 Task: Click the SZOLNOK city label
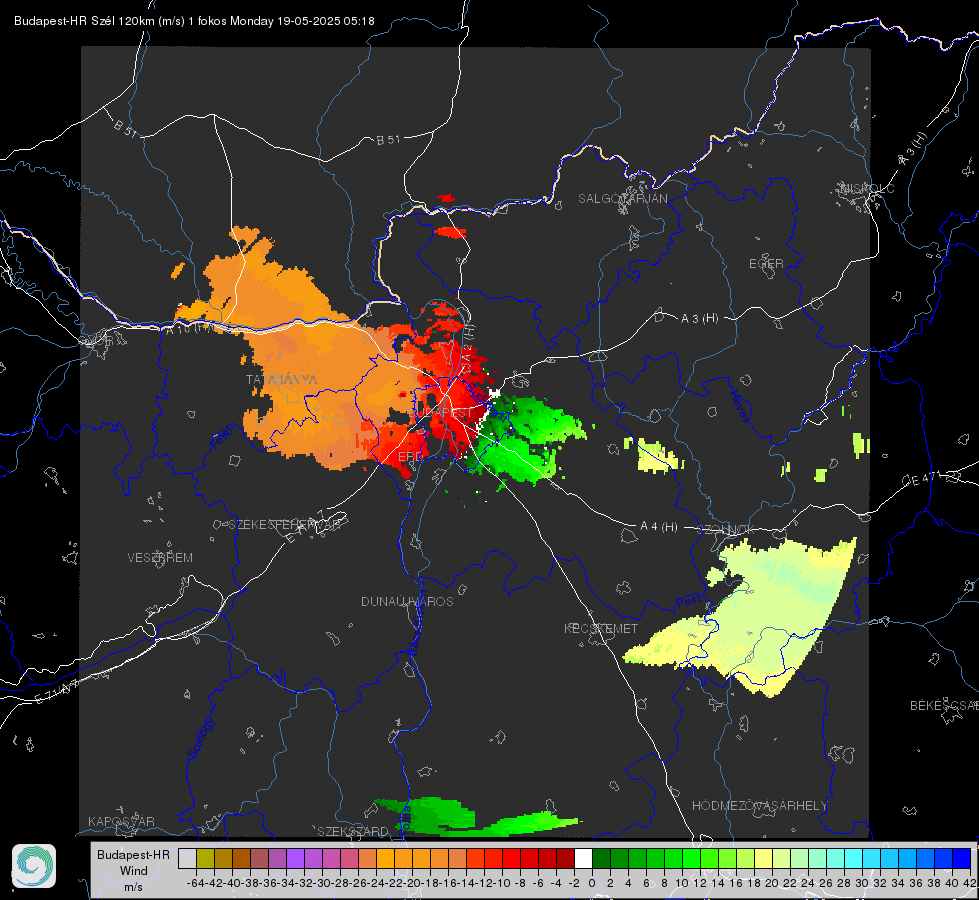click(x=726, y=529)
